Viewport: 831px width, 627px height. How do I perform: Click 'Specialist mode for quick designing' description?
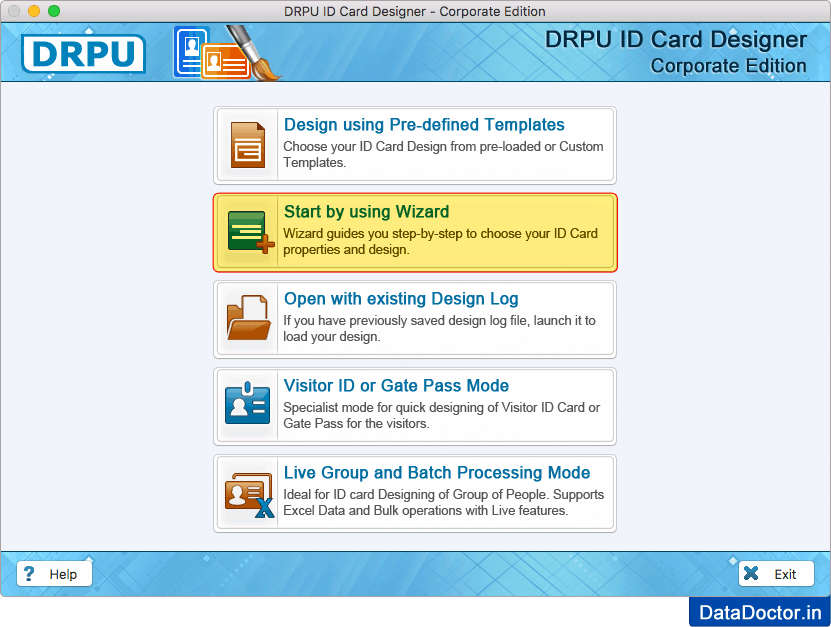click(x=441, y=415)
